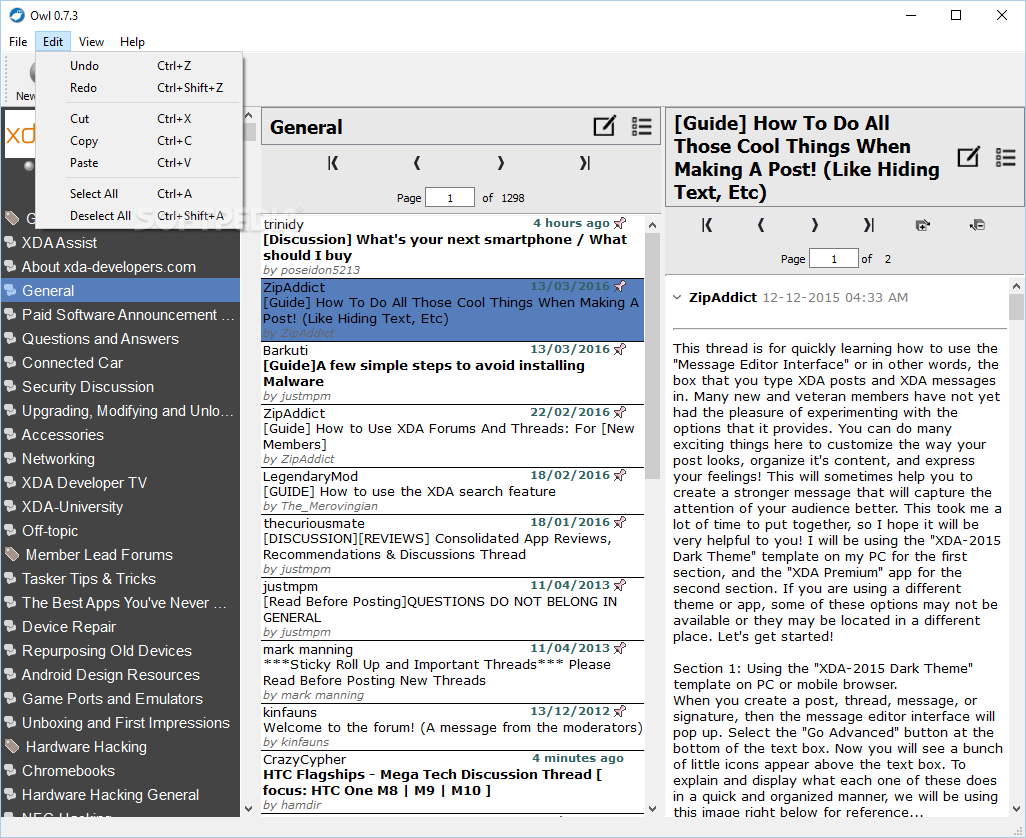This screenshot has width=1026, height=838.
Task: Click pin icon on Barkuti's Malware guide thread
Action: (x=620, y=349)
